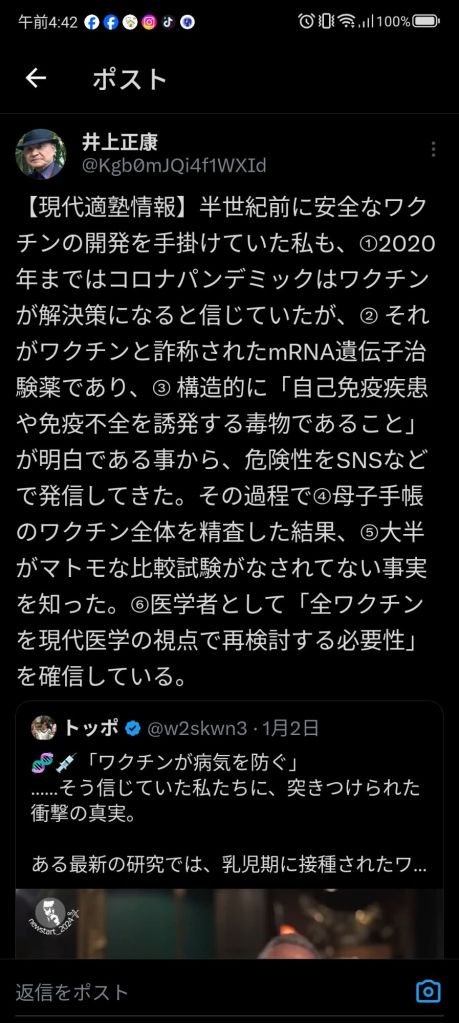Image resolution: width=459 pixels, height=1023 pixels.
Task: Tap the back arrow icon
Action: point(36,79)
